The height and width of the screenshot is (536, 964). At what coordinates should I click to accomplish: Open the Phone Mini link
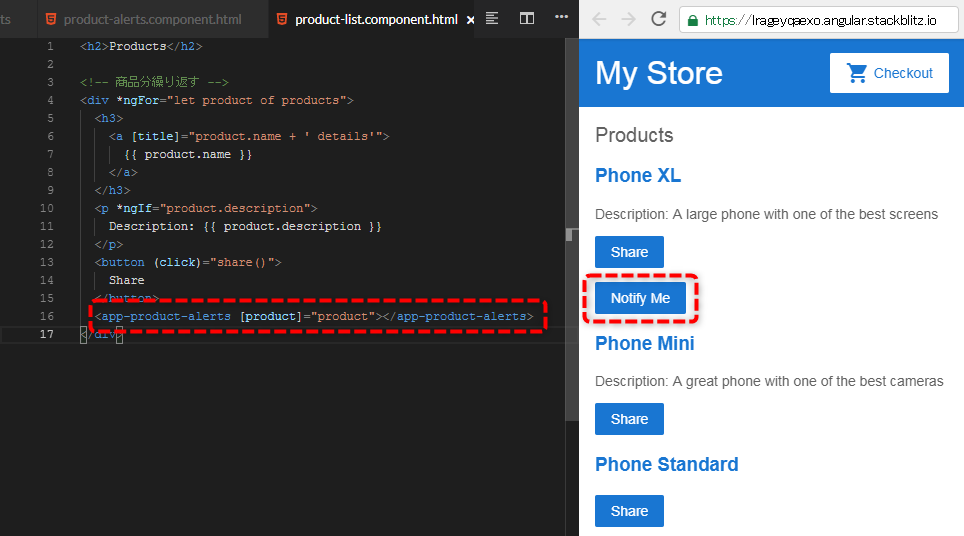click(644, 344)
